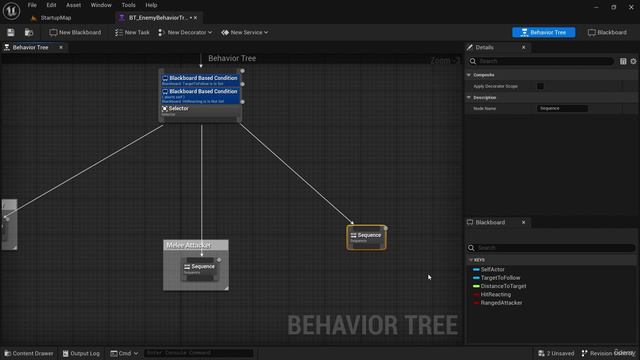
Task: Click the Details panel pencil icon
Action: (470, 47)
